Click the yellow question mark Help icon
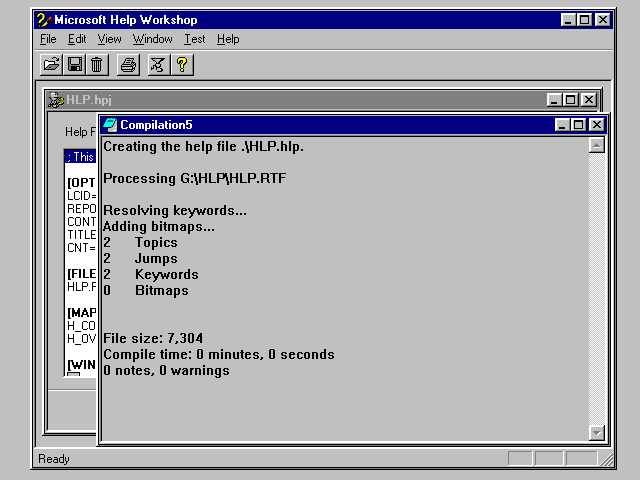This screenshot has height=480, width=640. pyautogui.click(x=181, y=65)
